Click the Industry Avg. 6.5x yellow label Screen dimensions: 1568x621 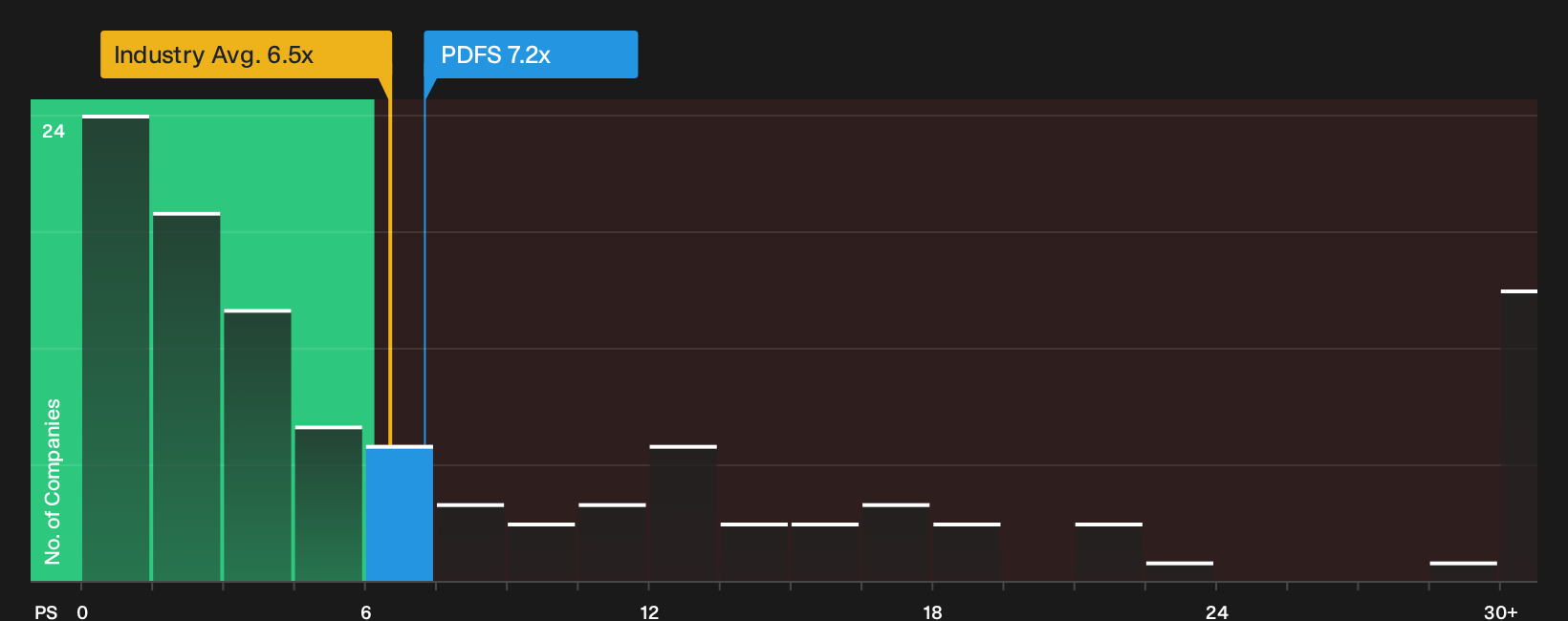coord(246,54)
